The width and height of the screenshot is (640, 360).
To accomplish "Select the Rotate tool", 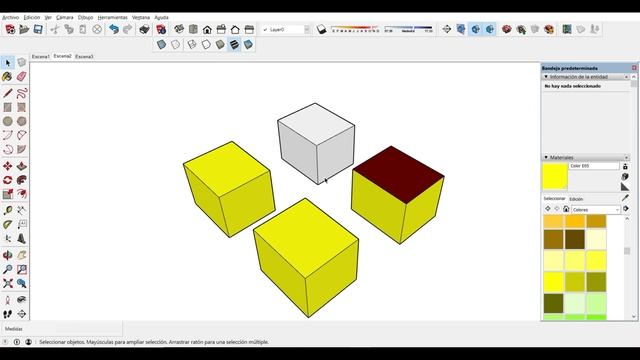I will 8,180.
